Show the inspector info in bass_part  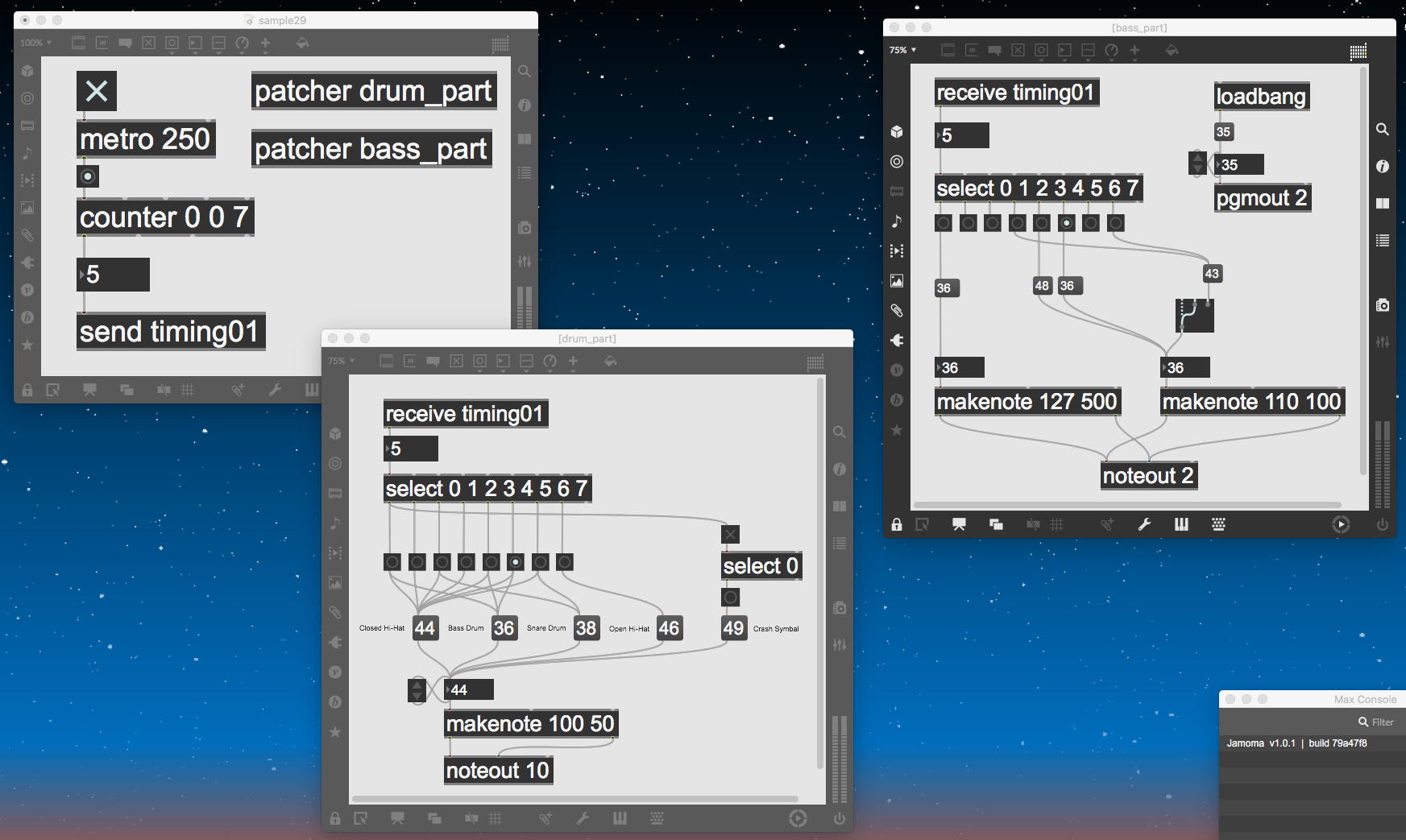[1383, 167]
